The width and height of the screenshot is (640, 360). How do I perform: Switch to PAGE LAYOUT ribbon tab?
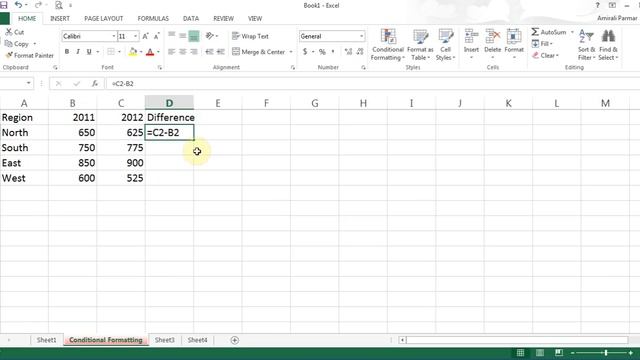point(104,18)
